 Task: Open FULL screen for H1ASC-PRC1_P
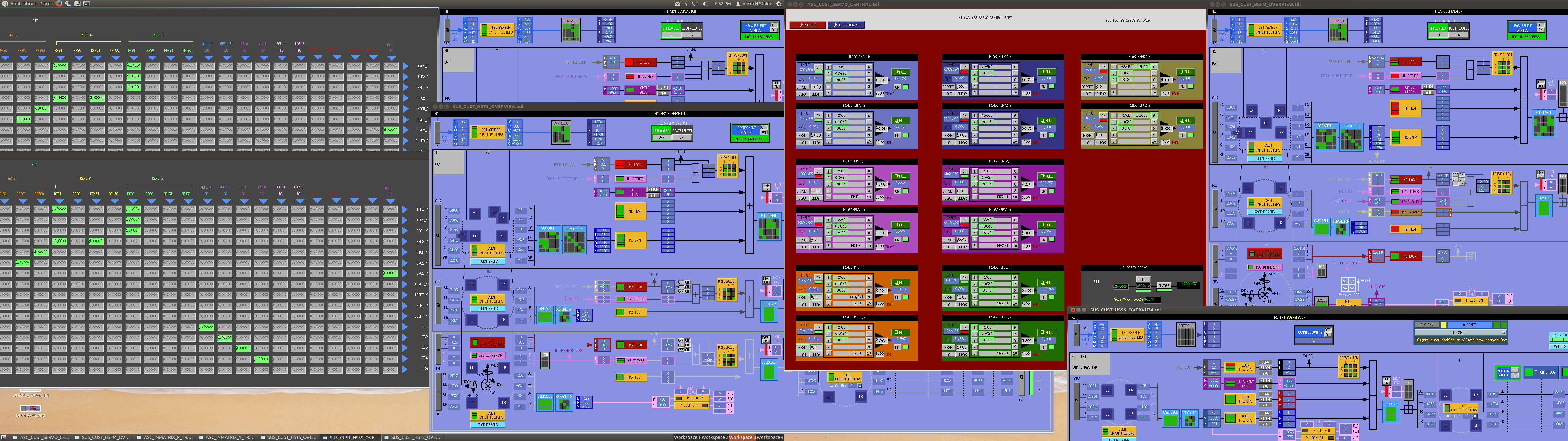pos(900,177)
